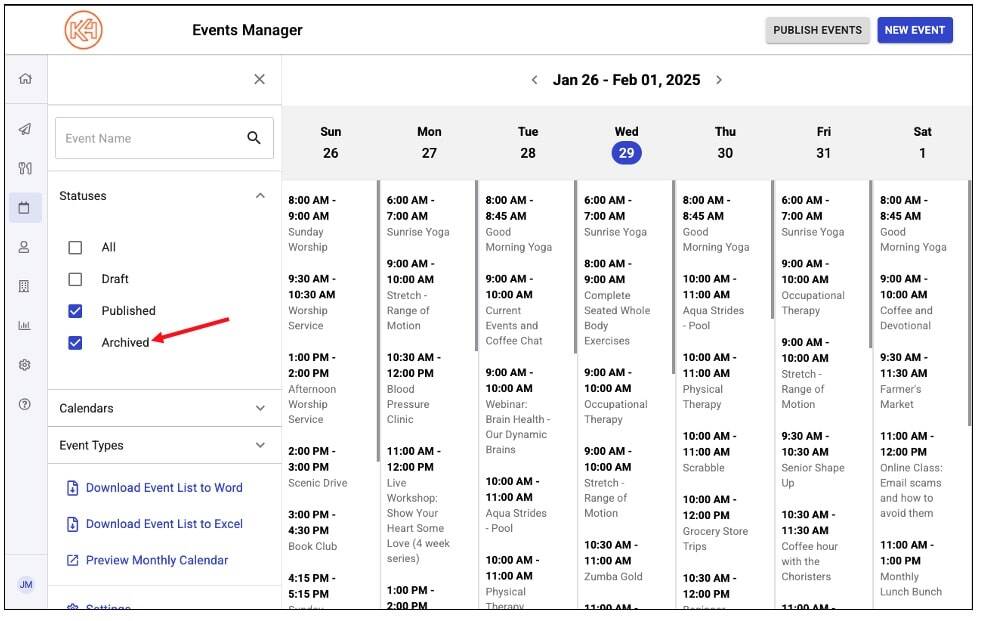981x621 pixels.
Task: Check the Draft status checkbox
Action: point(75,279)
